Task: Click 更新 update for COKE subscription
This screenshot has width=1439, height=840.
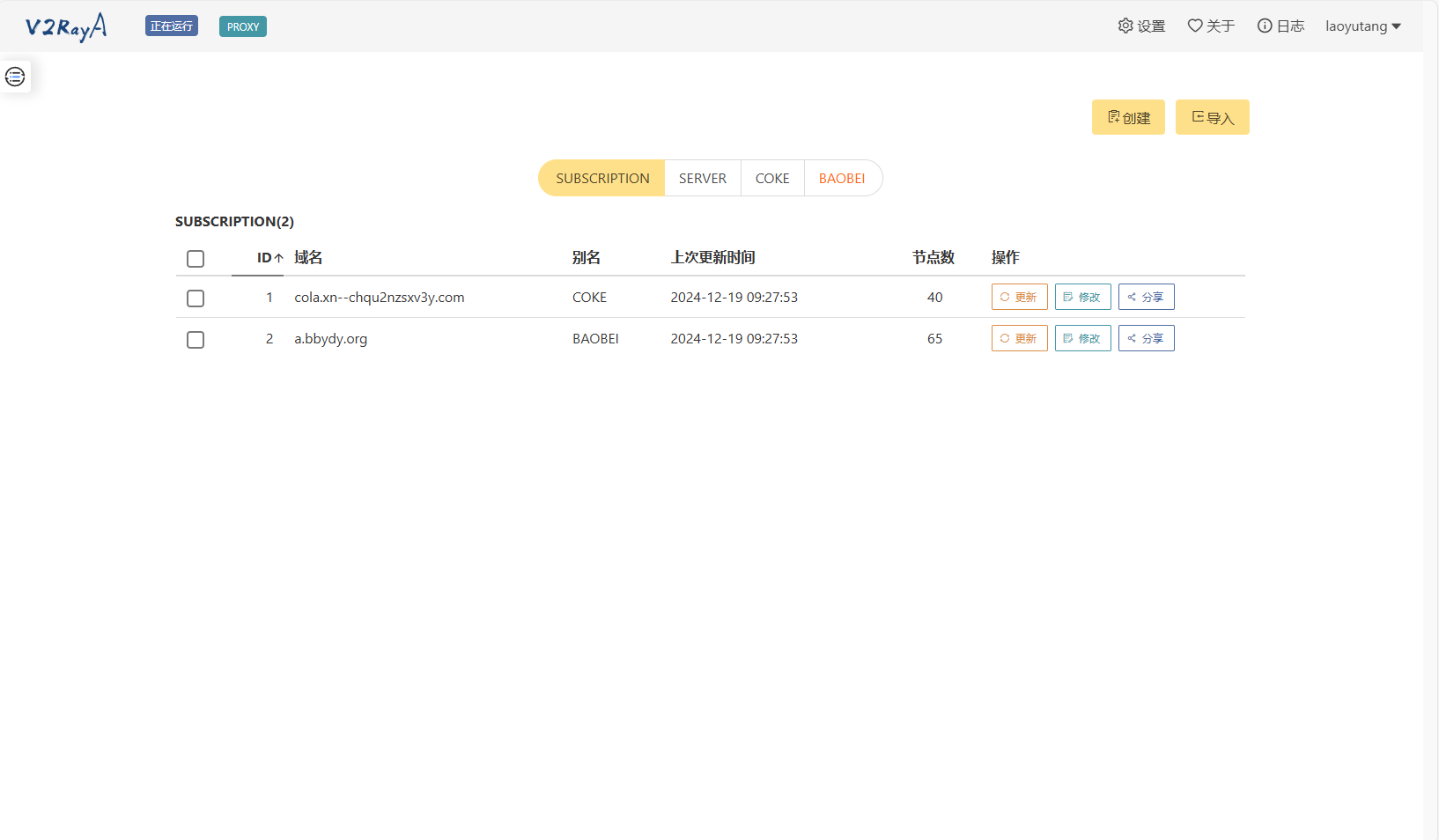Action: point(1020,297)
